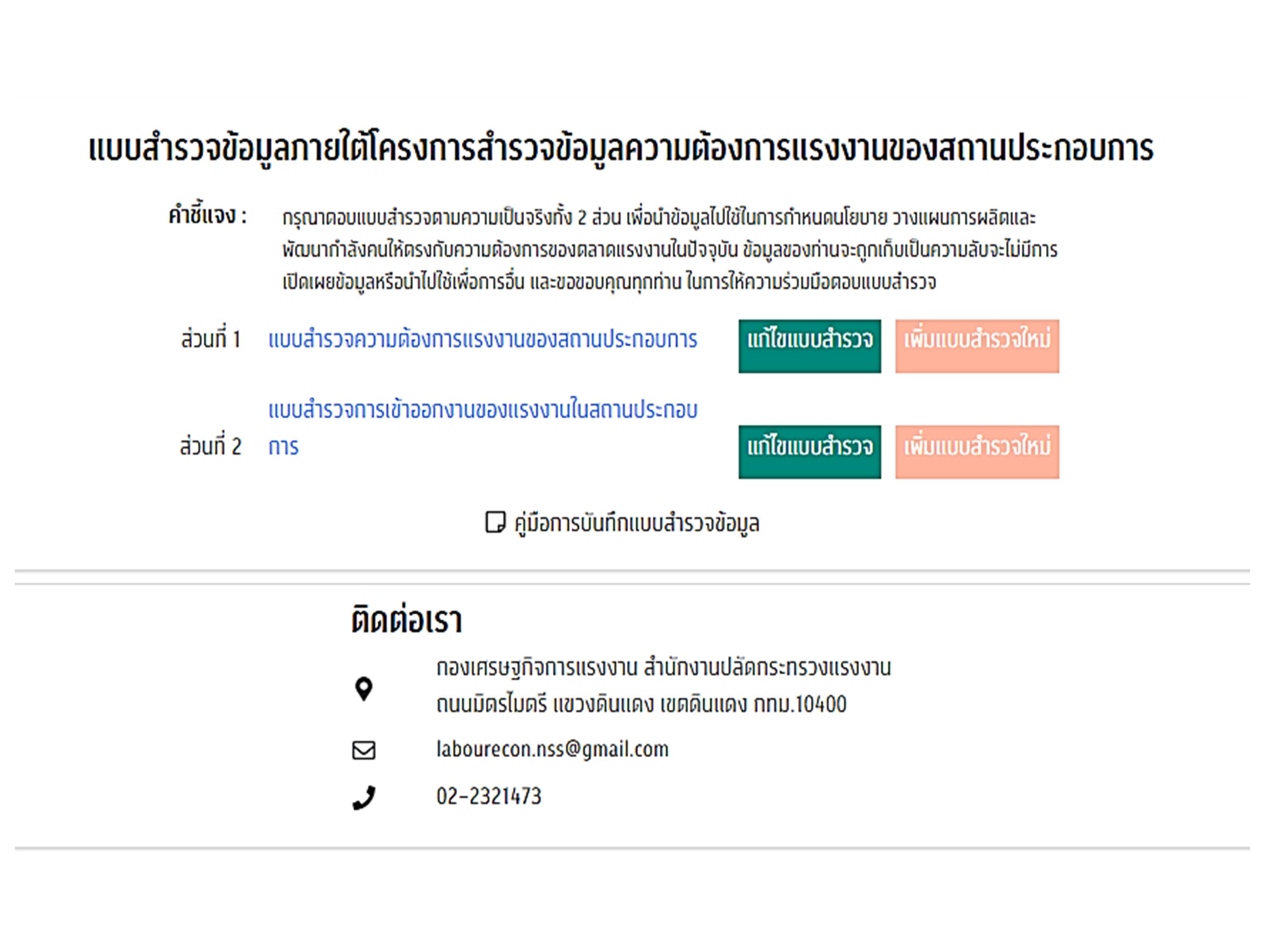Viewport: 1270px width, 952px height.
Task: Open คู่มือการบันทึกแบบสำรวจข้อมูล manual link
Action: 637,523
